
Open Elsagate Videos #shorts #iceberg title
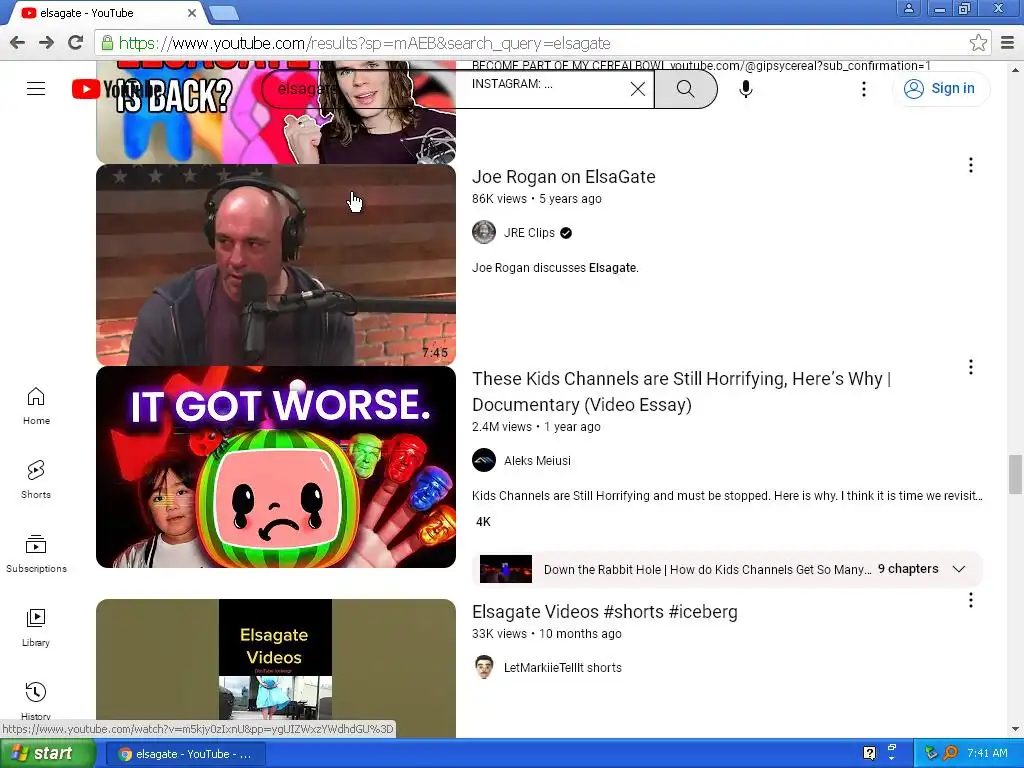pyautogui.click(x=605, y=612)
